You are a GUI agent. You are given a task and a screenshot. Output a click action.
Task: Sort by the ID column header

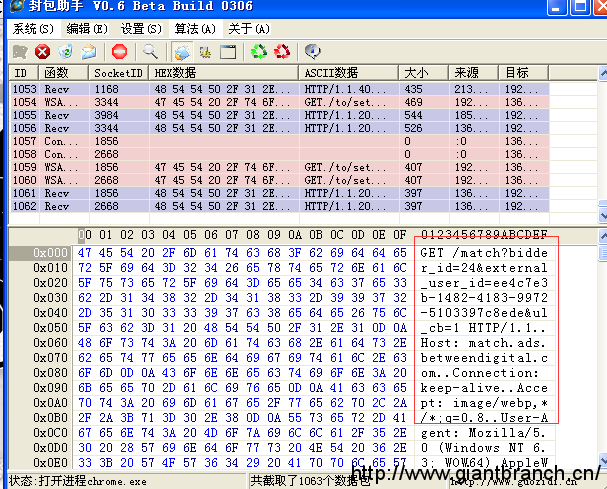23,73
